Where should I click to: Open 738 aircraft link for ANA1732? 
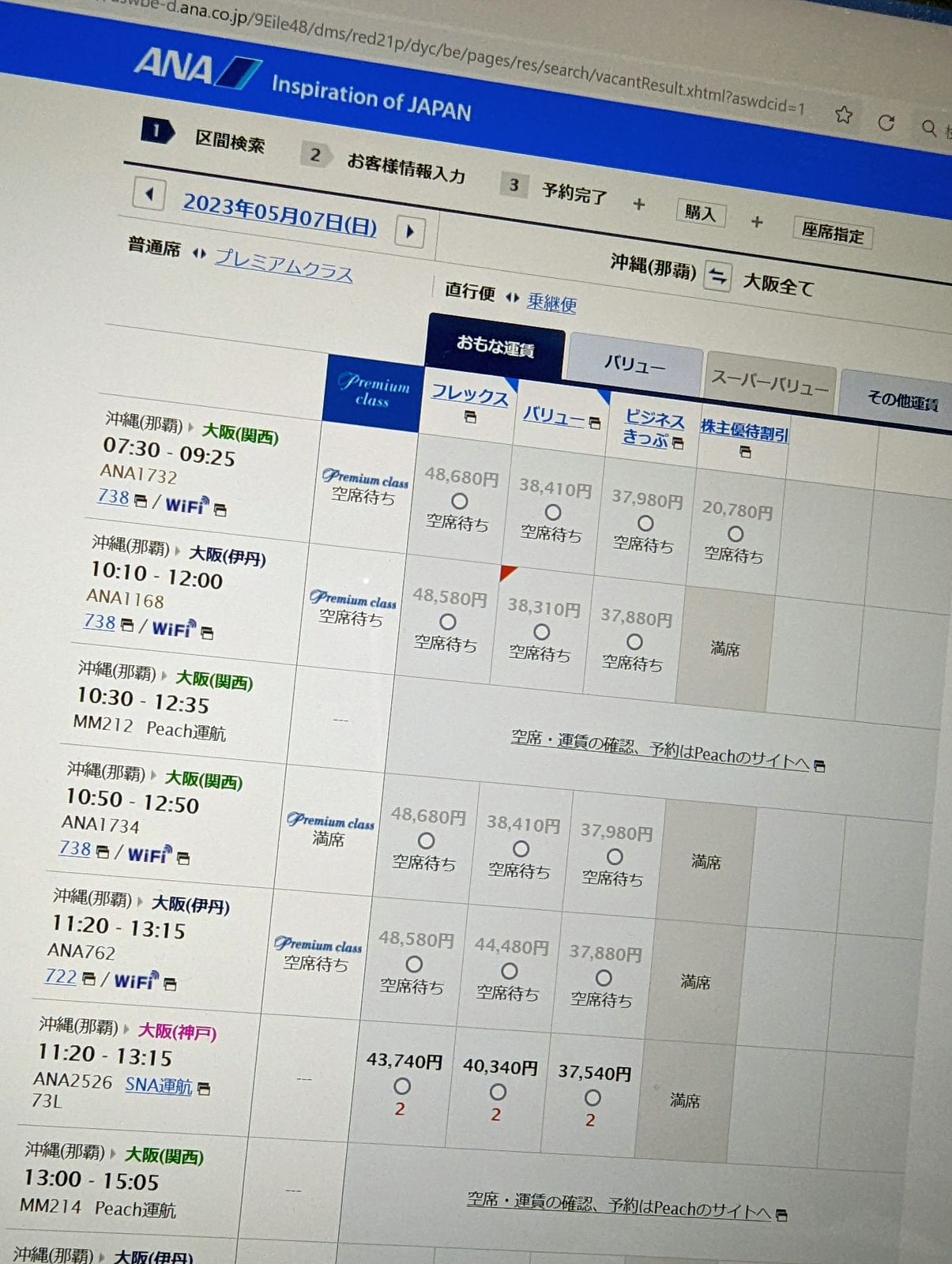(113, 497)
